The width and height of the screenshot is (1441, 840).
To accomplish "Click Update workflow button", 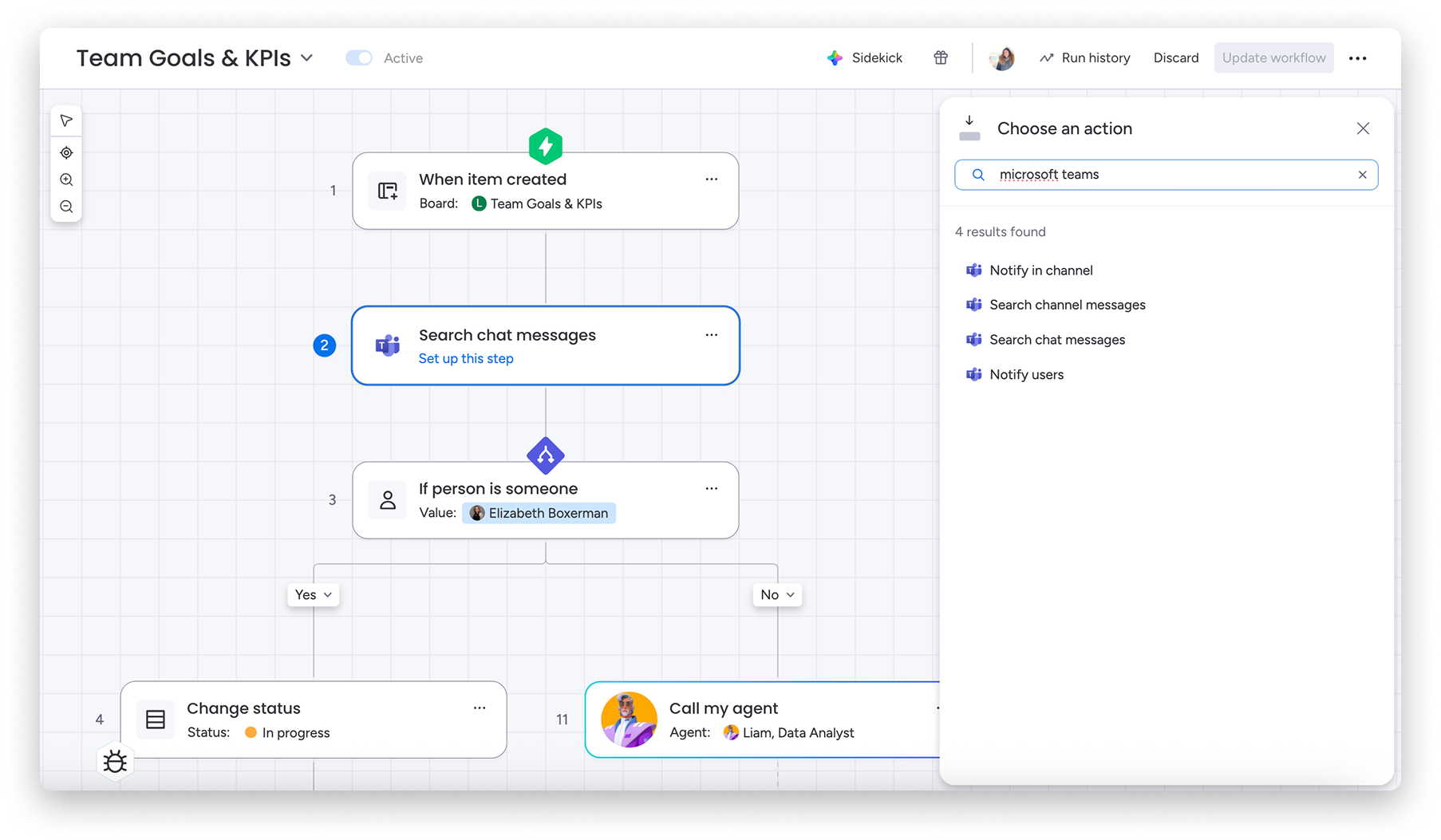I will click(1274, 57).
